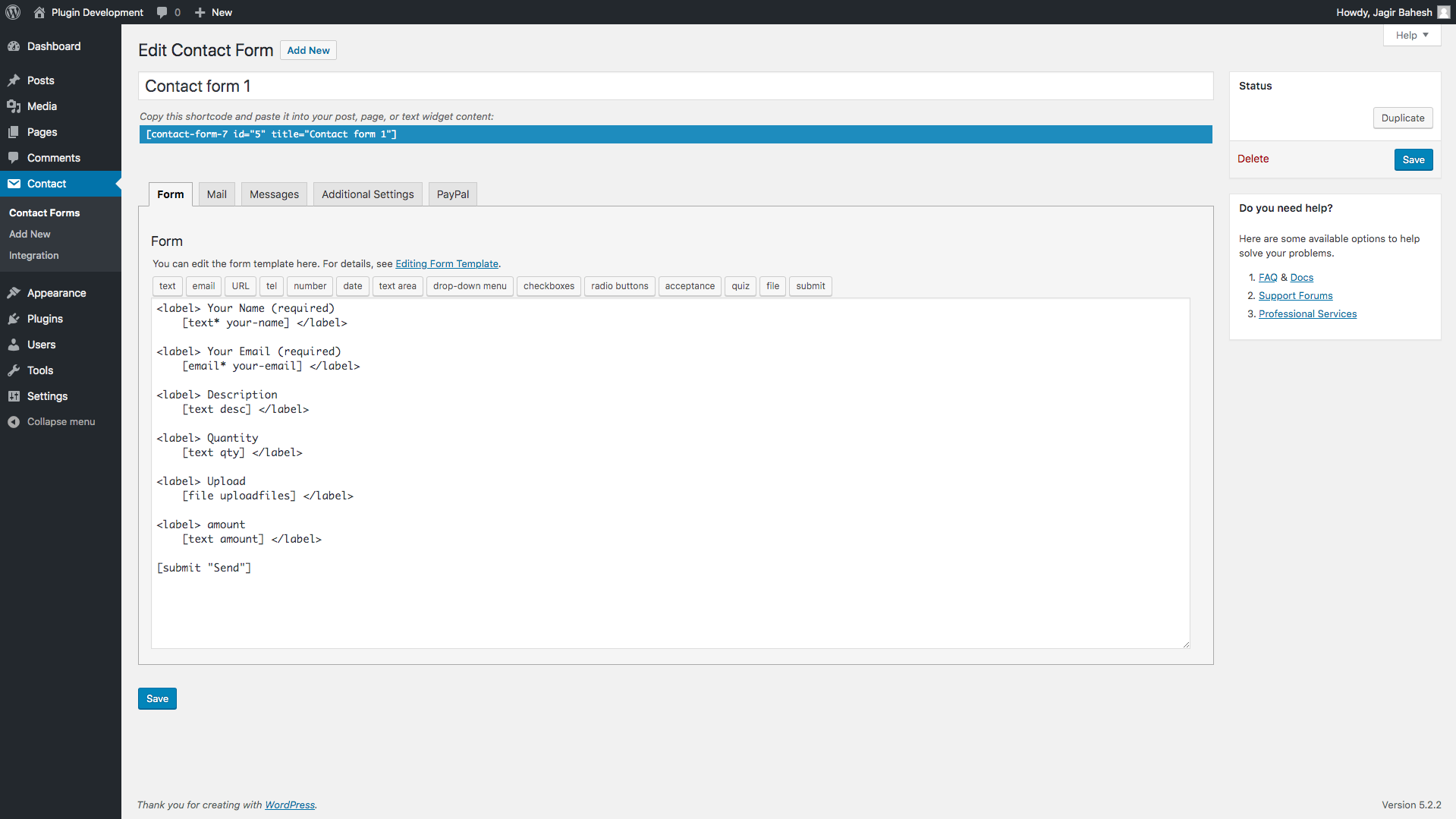
Task: Click the plus icon next to New
Action: (200, 12)
